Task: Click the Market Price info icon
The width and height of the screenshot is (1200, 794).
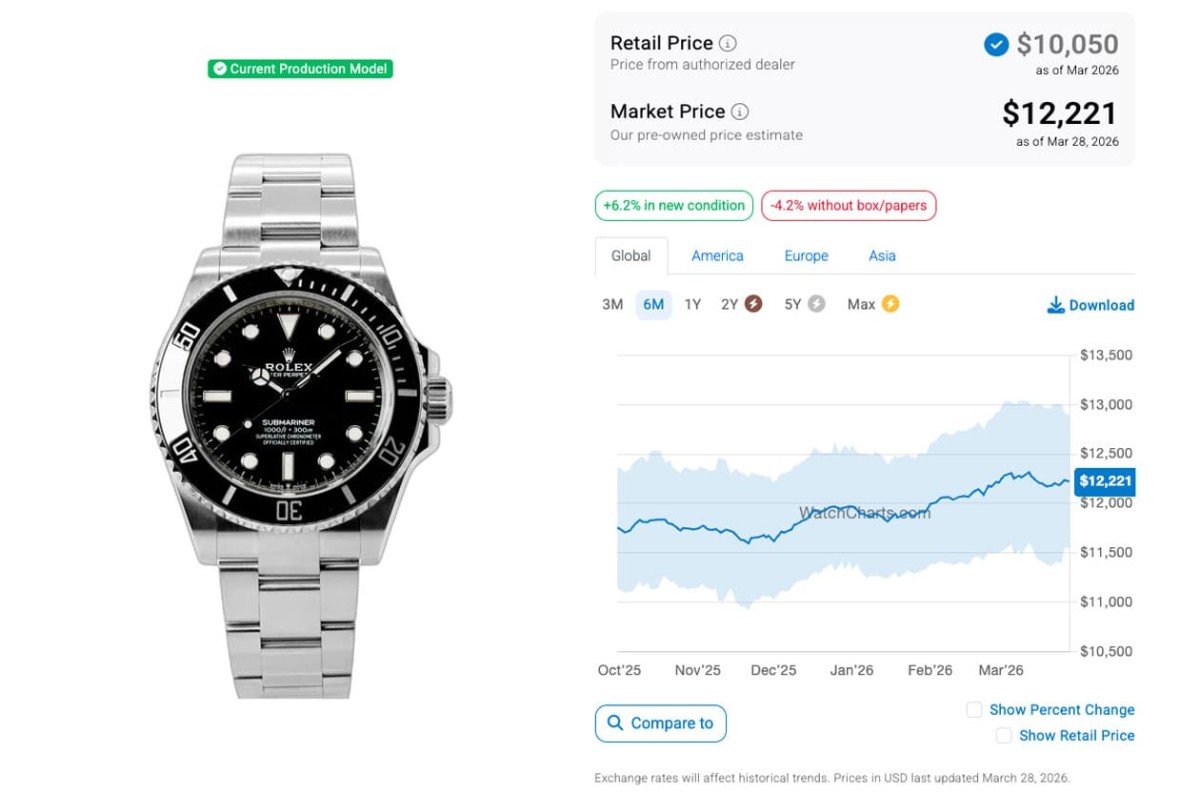Action: pos(740,112)
